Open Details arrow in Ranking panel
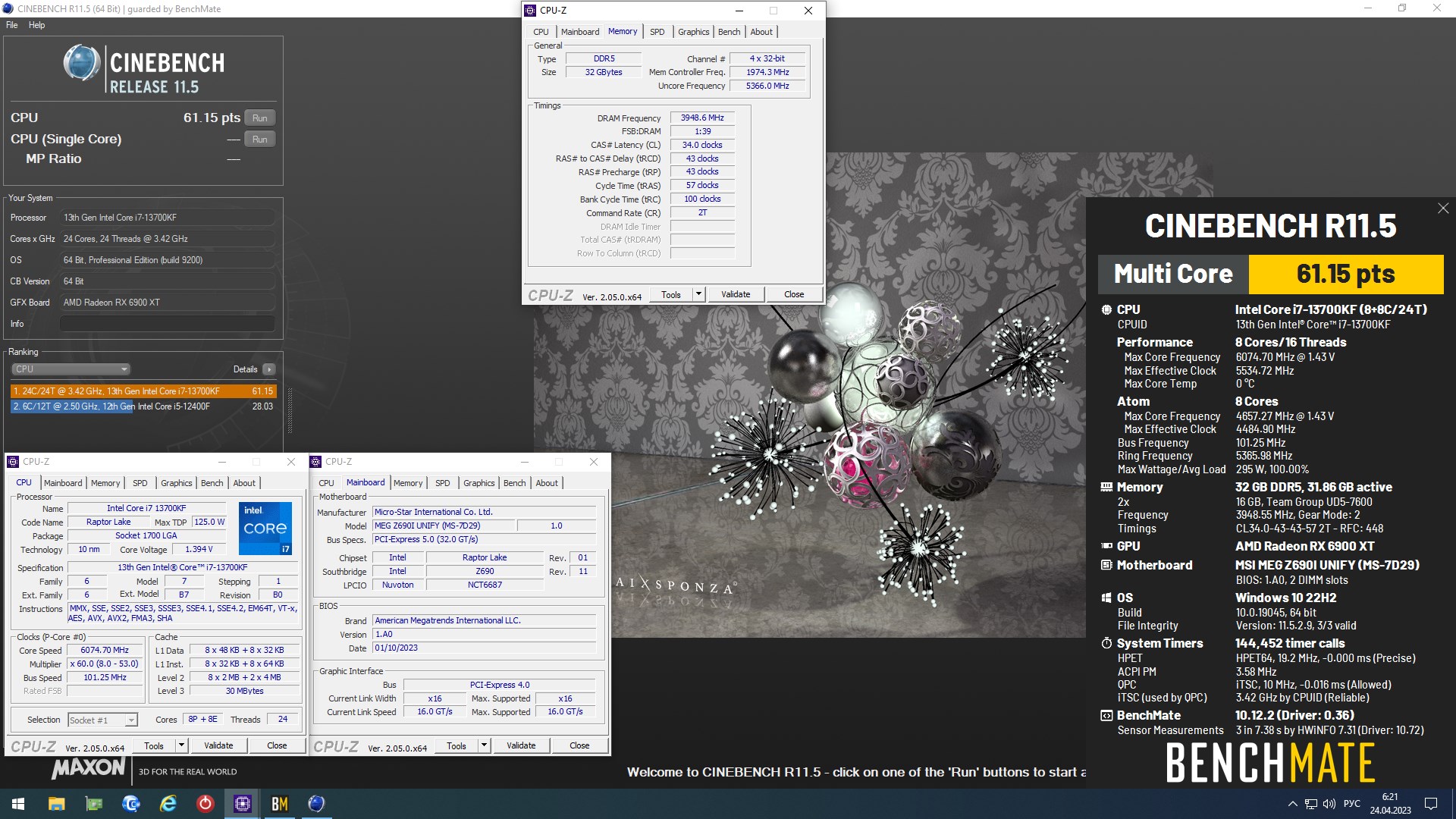The height and width of the screenshot is (819, 1456). [x=269, y=369]
